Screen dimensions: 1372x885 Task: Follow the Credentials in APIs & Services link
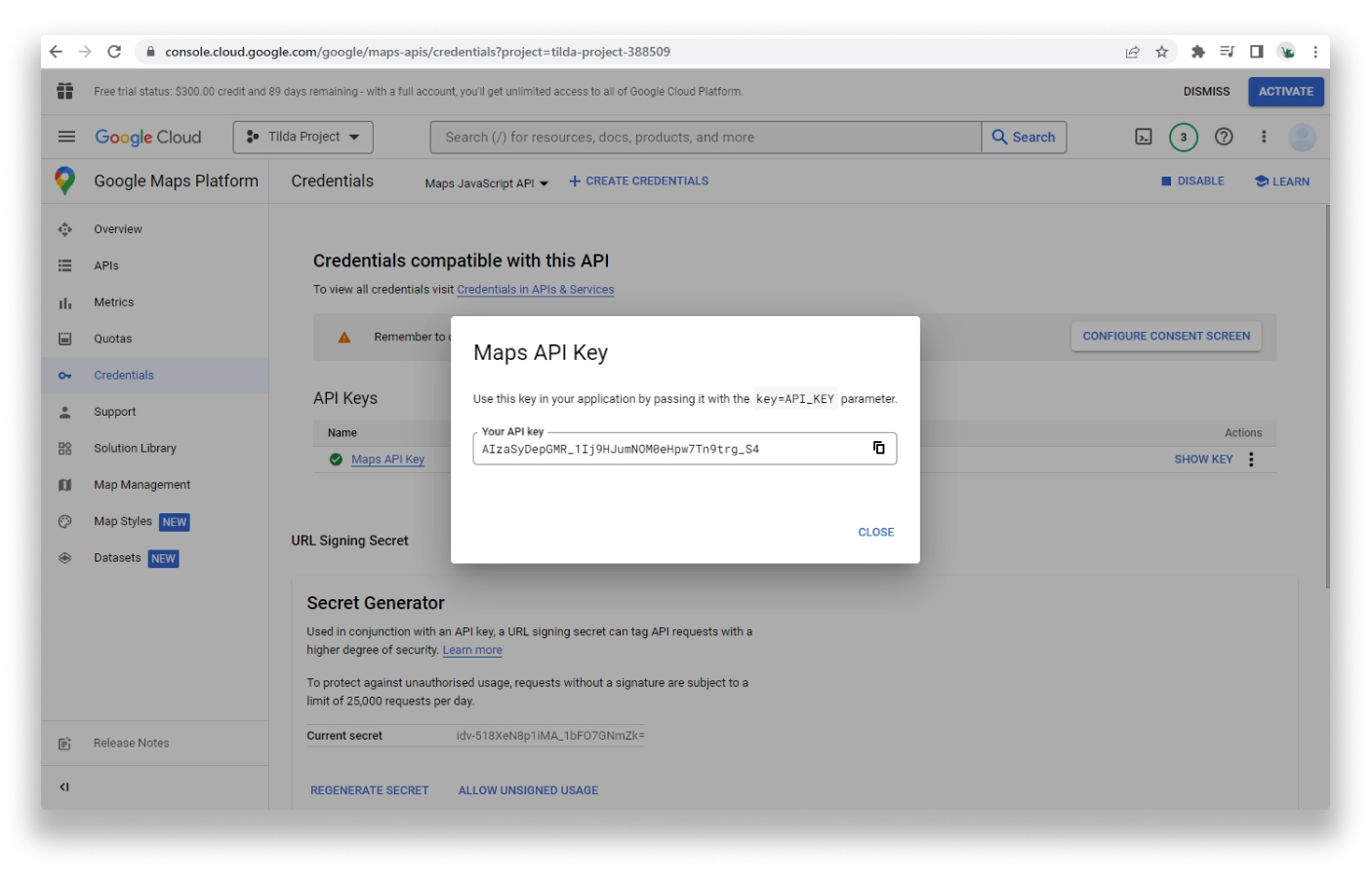(535, 290)
